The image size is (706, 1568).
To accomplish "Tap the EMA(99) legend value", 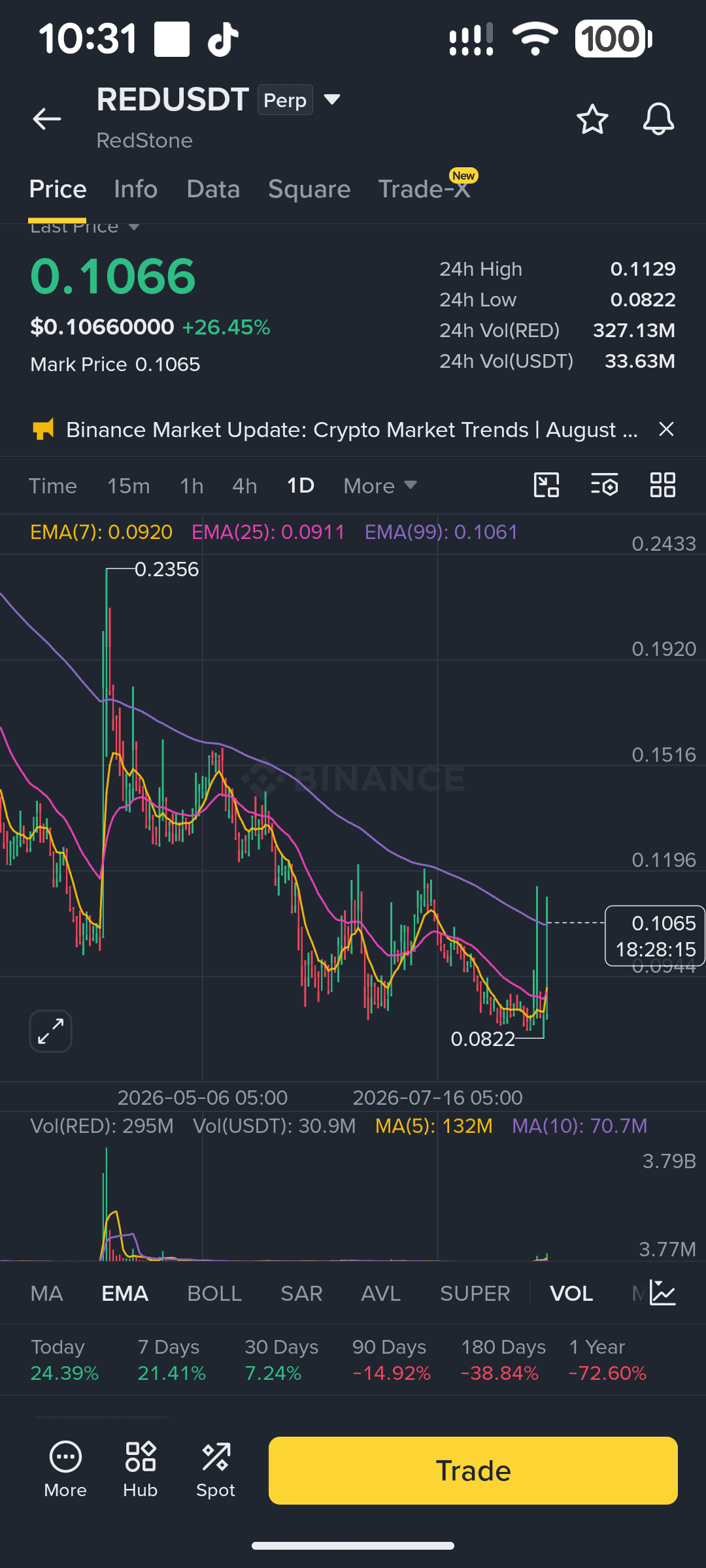I will click(x=441, y=532).
